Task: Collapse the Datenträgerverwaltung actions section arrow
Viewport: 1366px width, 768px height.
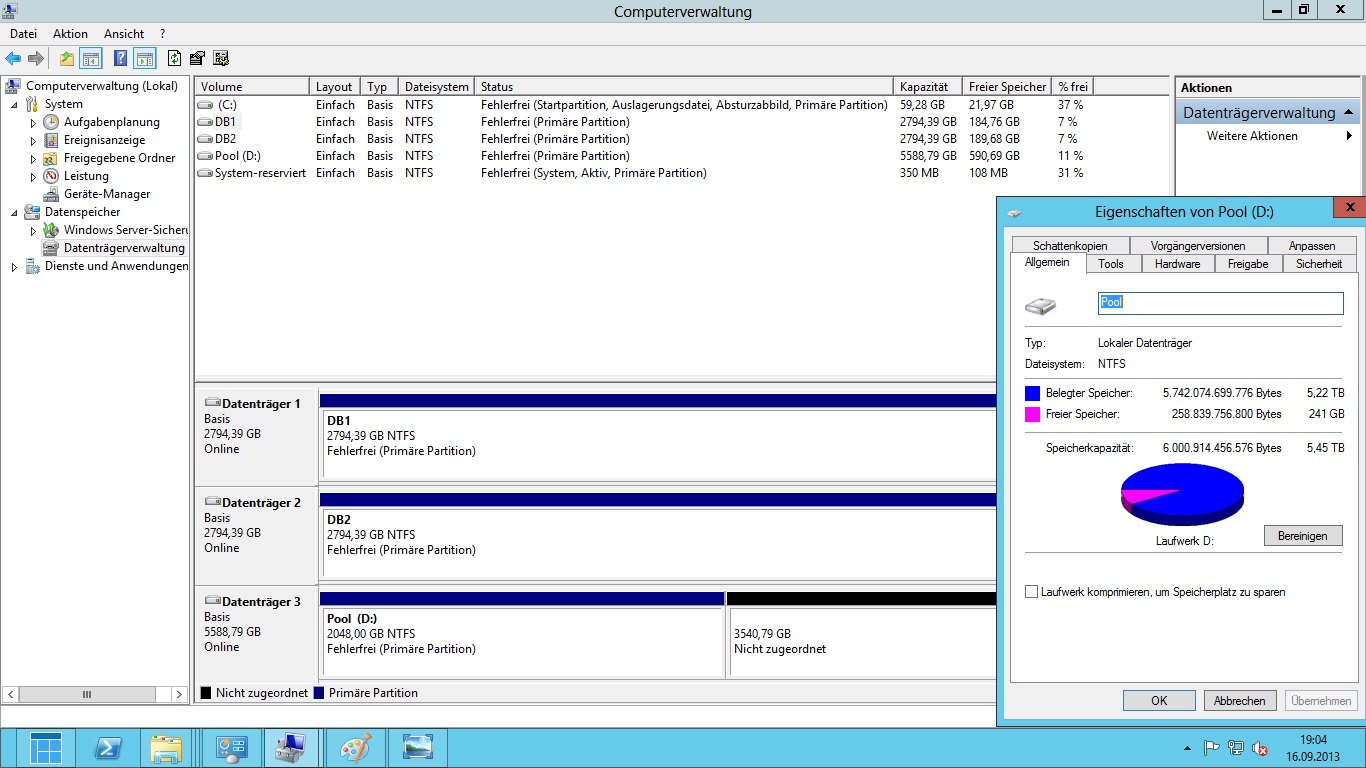Action: pyautogui.click(x=1349, y=112)
